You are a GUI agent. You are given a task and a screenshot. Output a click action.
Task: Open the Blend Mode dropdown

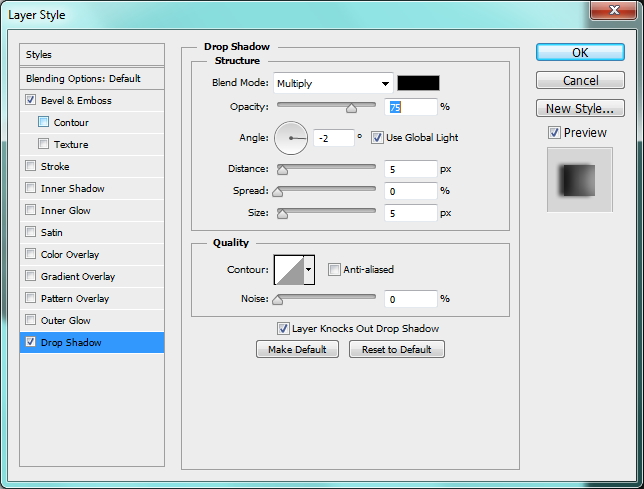pos(333,83)
